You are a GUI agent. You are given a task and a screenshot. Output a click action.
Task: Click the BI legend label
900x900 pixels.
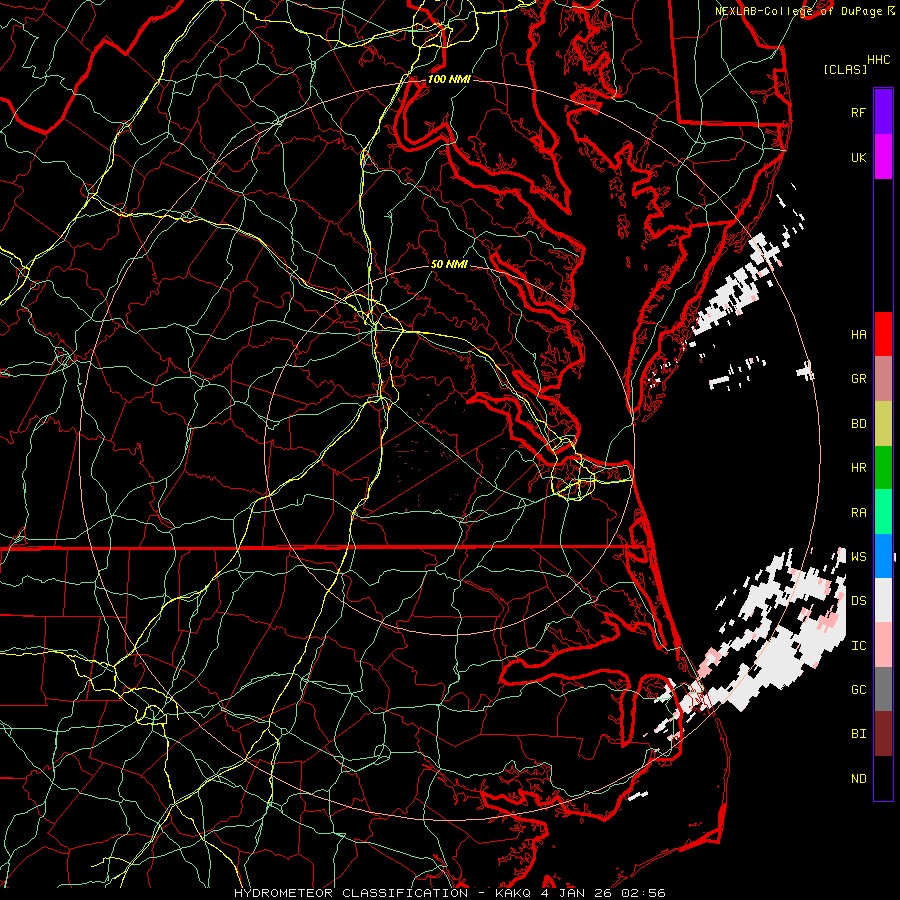[x=858, y=734]
